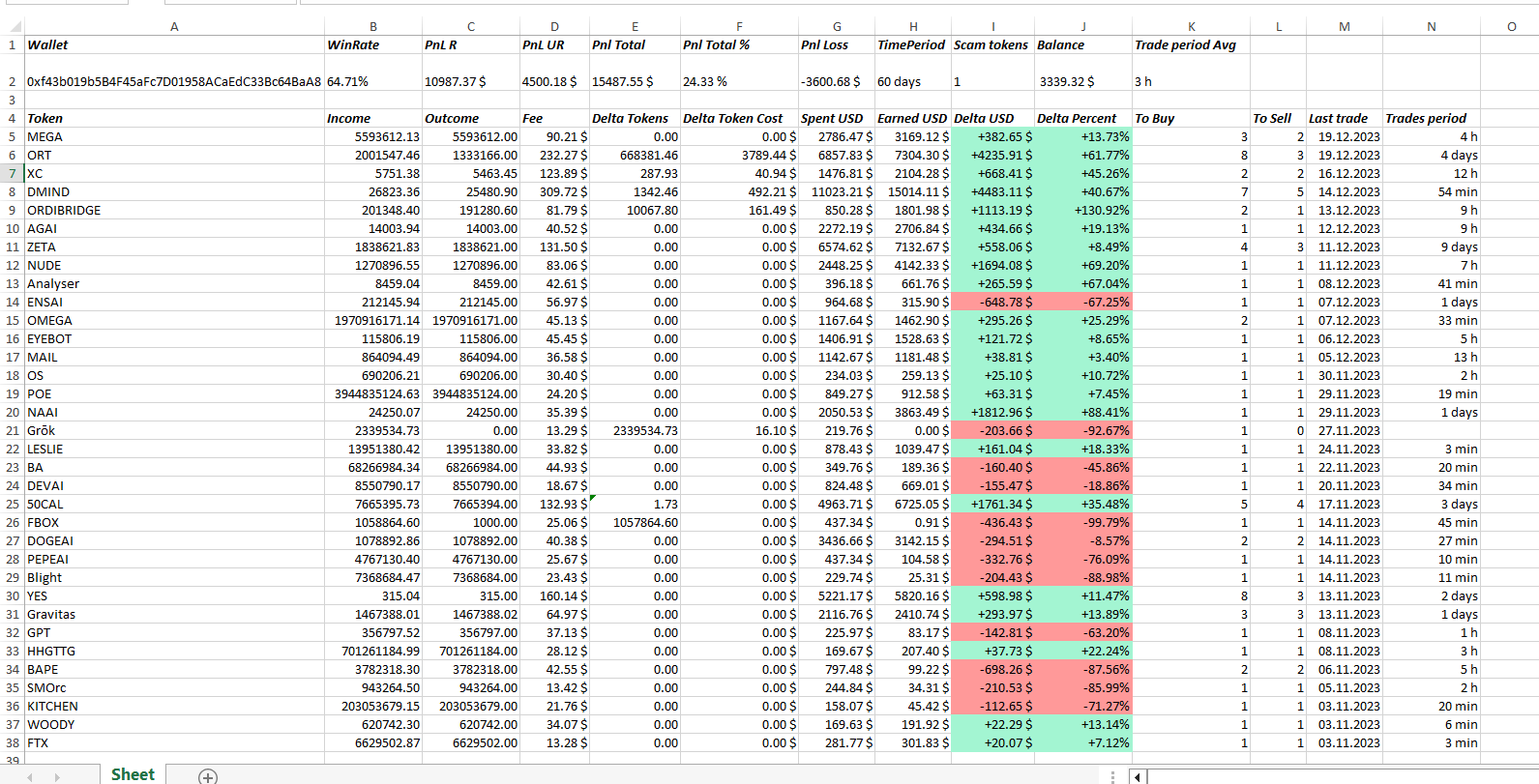Select Earned USD 5820.16 $ for YES

913,596
